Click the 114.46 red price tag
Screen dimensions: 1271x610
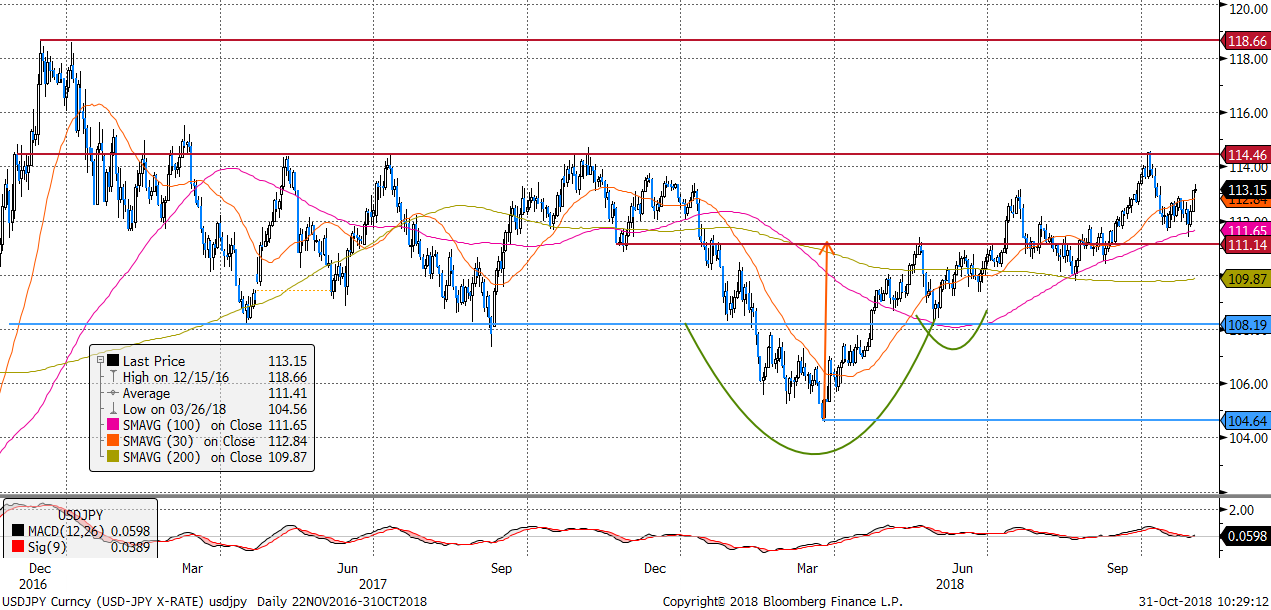point(1246,154)
